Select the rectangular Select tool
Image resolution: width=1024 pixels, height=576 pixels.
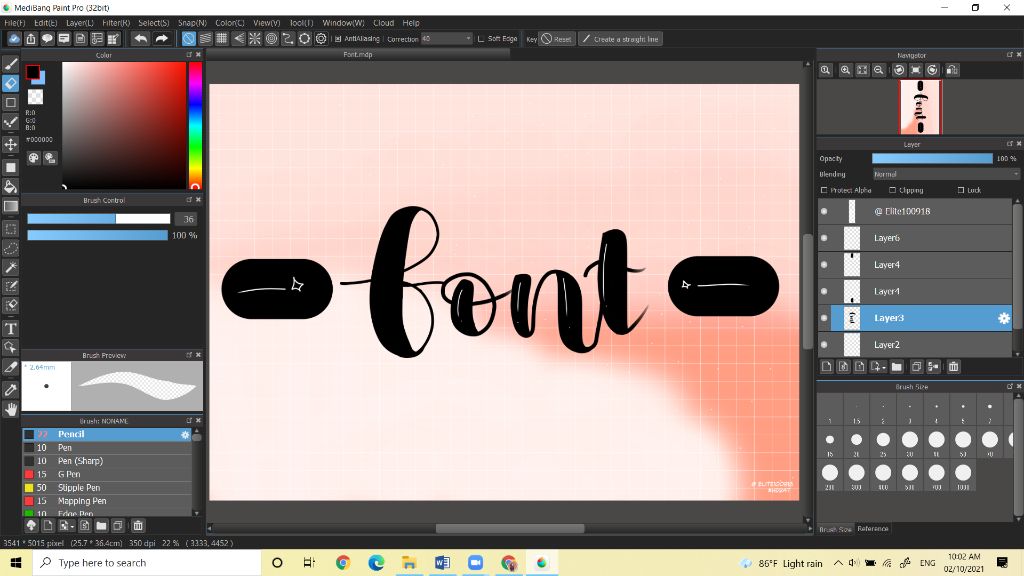click(10, 229)
